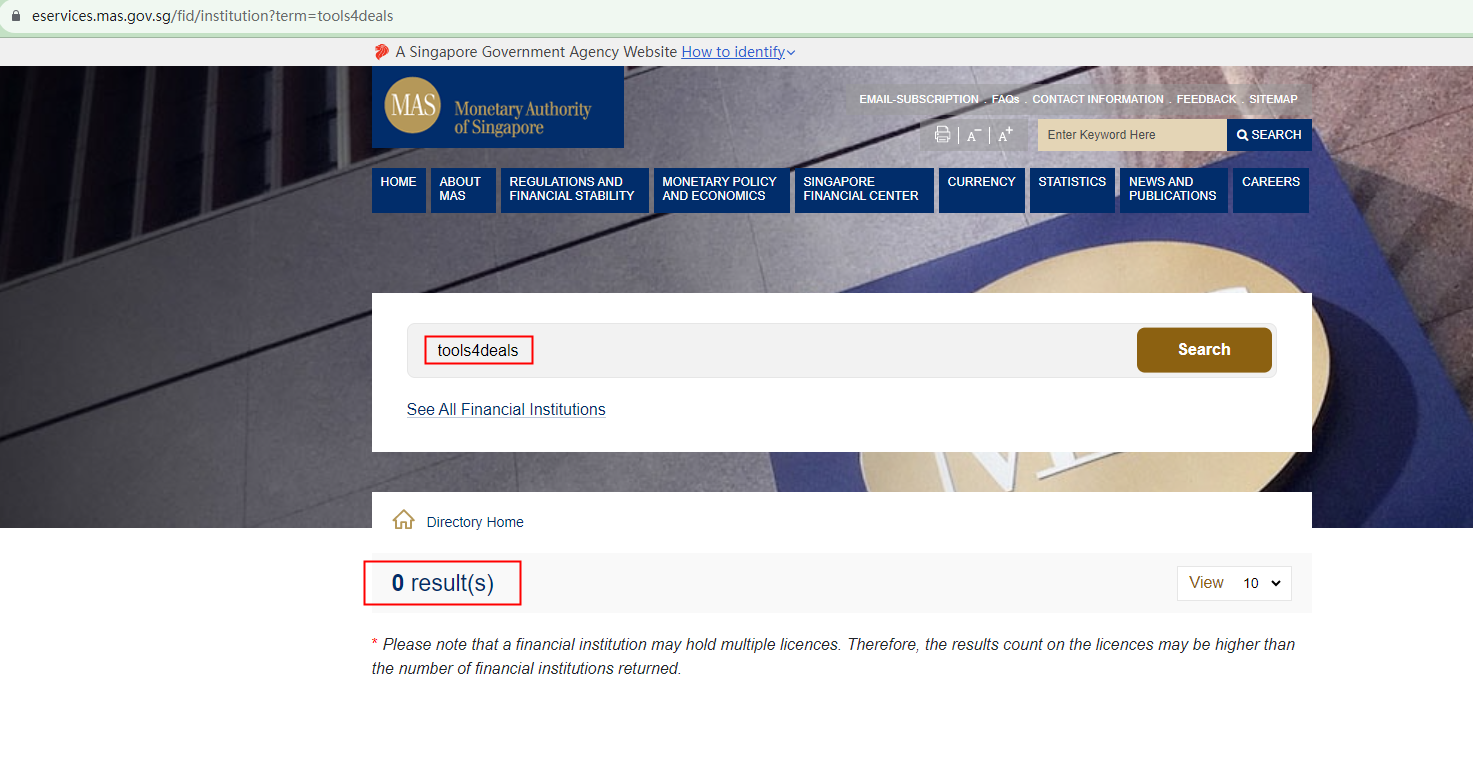Click the browser padlock security icon

[15, 16]
